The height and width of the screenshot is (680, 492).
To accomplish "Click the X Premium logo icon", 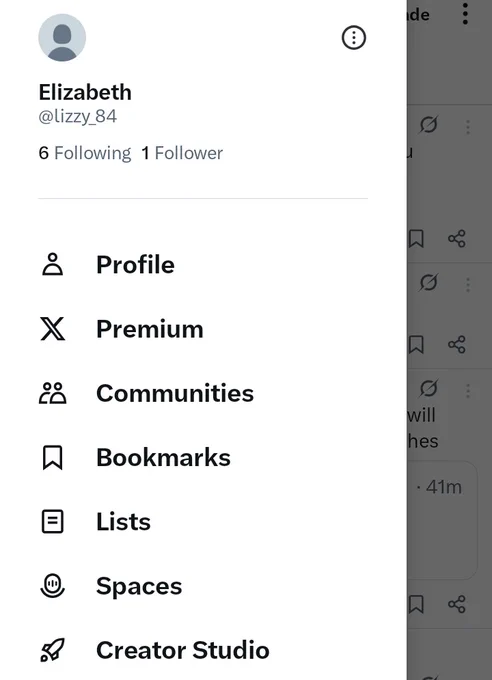I will pyautogui.click(x=52, y=329).
